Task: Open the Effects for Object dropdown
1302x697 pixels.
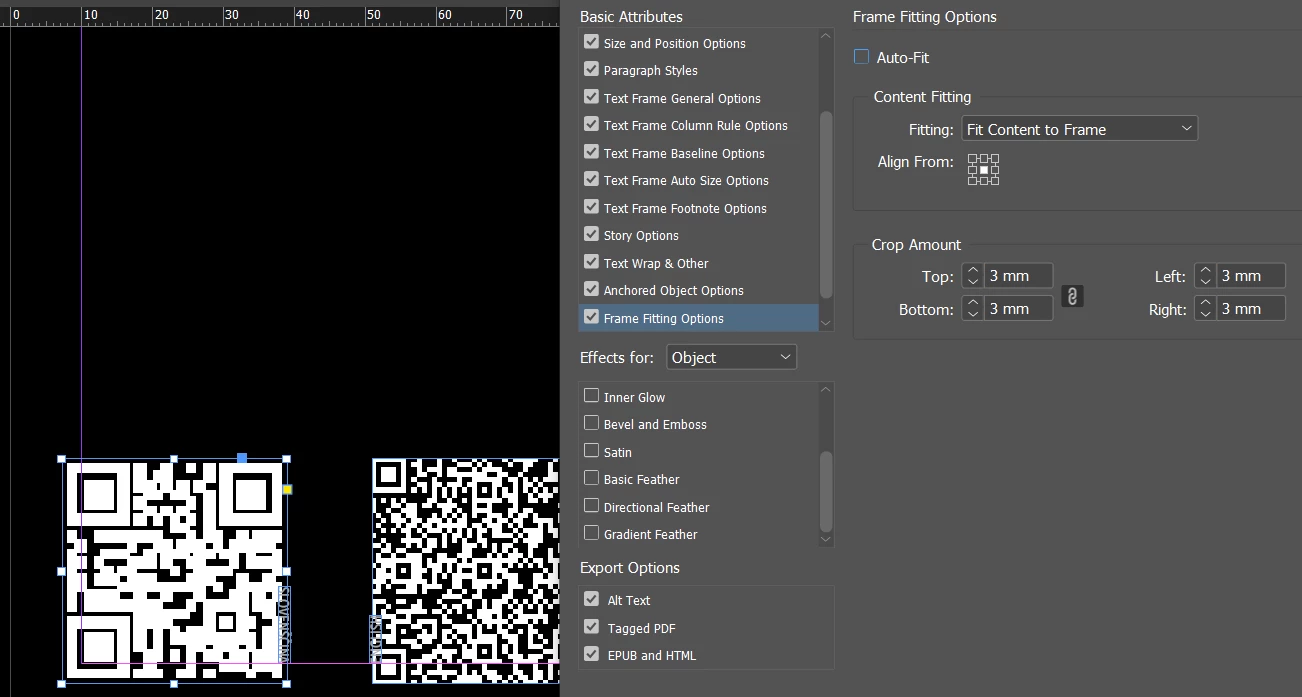Action: click(x=731, y=357)
